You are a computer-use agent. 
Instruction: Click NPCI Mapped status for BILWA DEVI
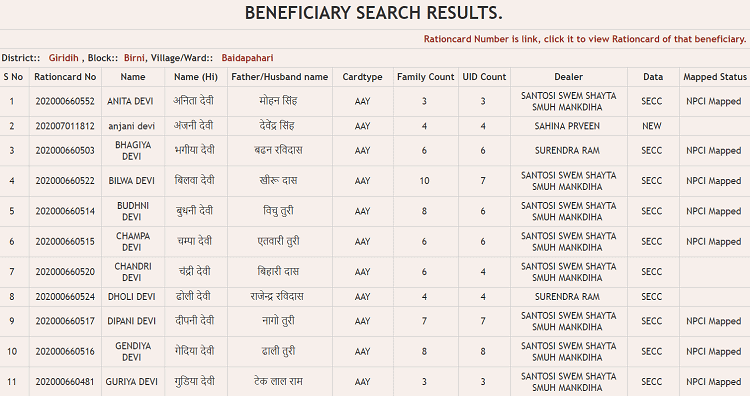[x=714, y=181]
